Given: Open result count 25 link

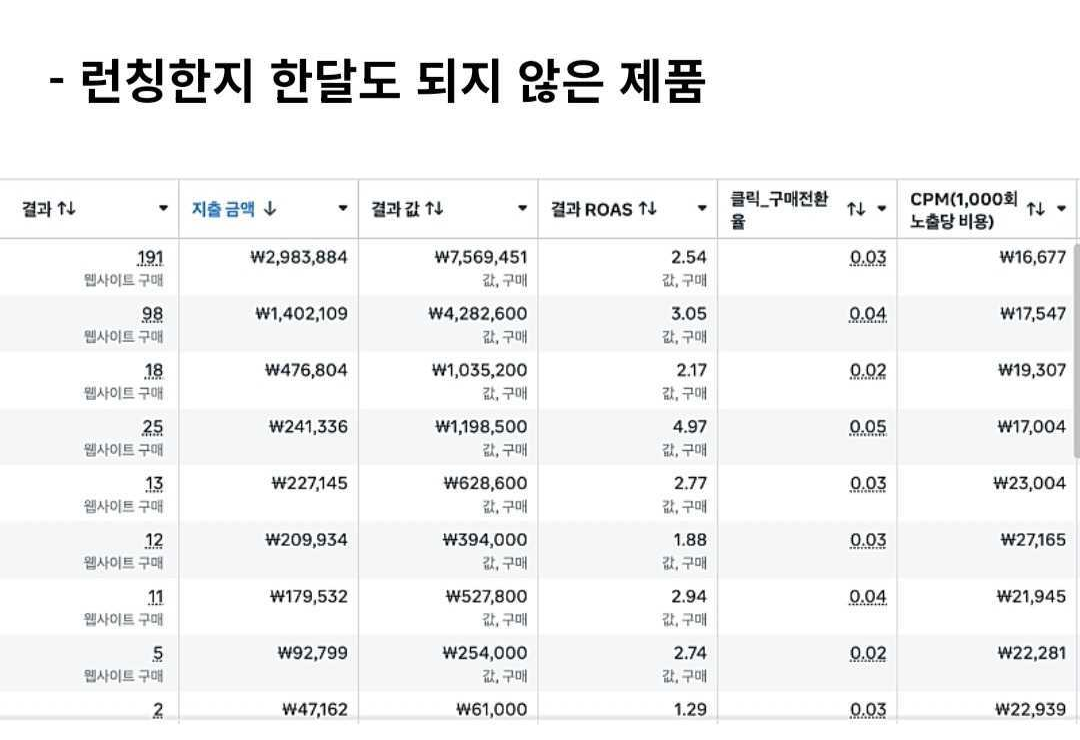Looking at the screenshot, I should [152, 428].
